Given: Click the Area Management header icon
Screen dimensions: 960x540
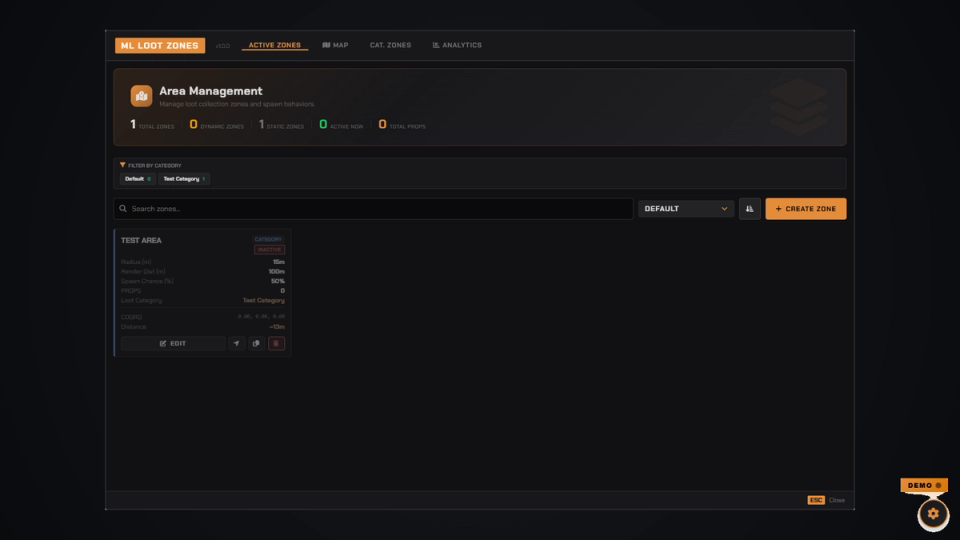Looking at the screenshot, I should (x=141, y=96).
